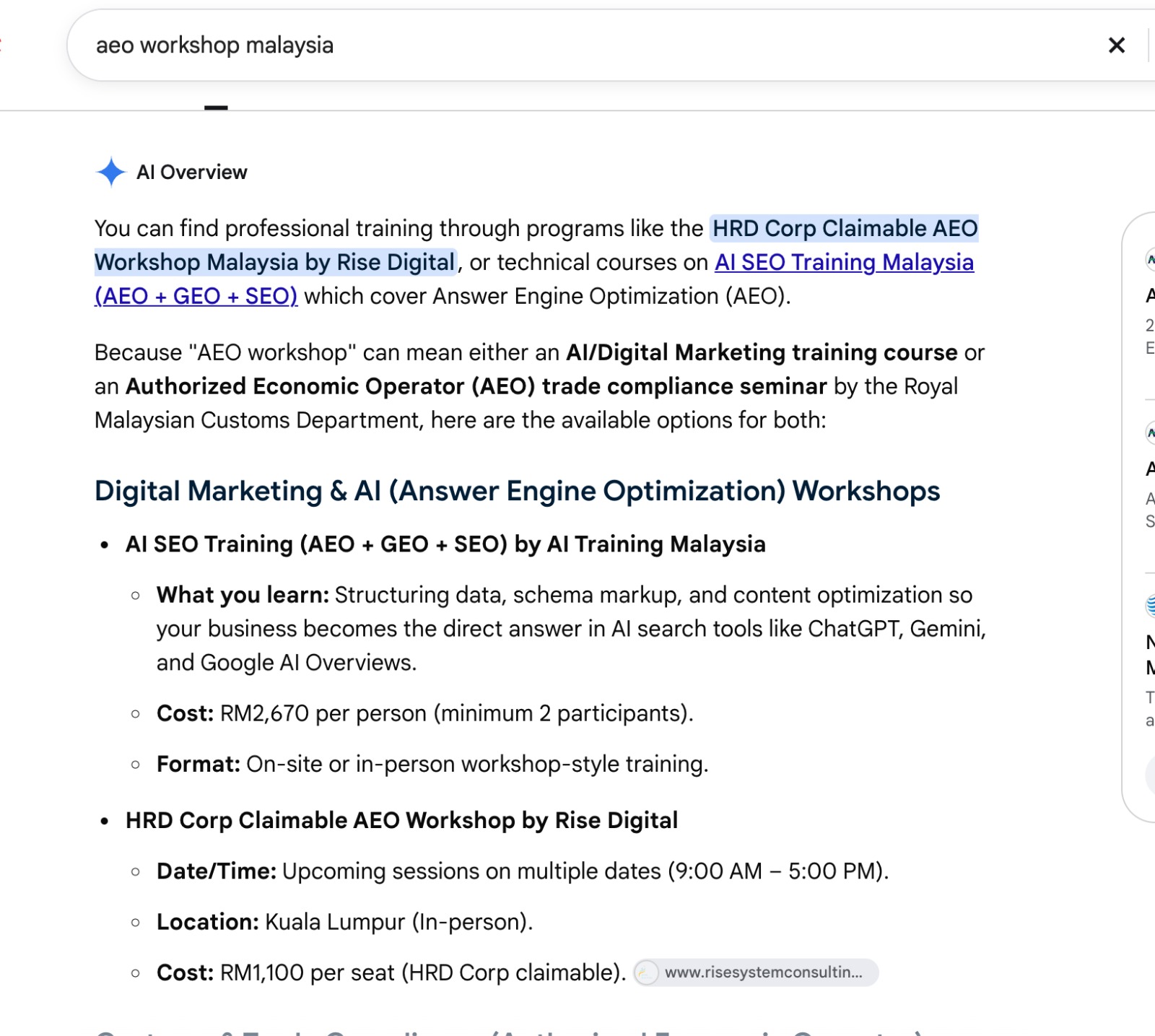This screenshot has width=1155, height=1036.
Task: Click the 'Cost: RM2,670 per person' line
Action: click(x=424, y=713)
